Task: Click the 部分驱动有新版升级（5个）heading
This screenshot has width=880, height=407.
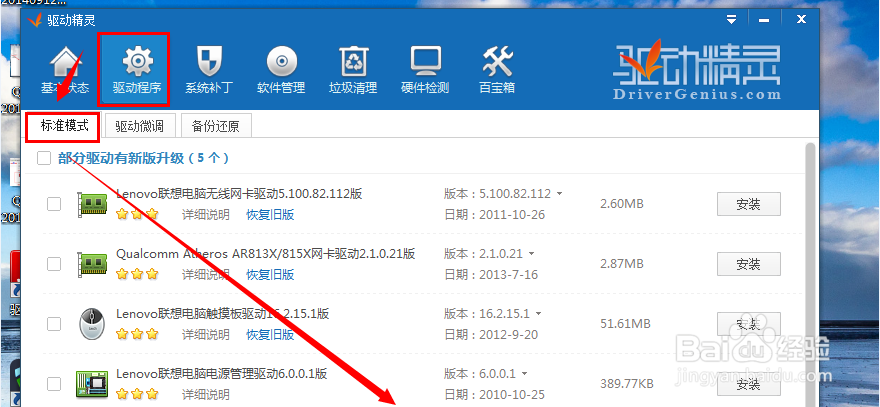Action: click(x=143, y=158)
